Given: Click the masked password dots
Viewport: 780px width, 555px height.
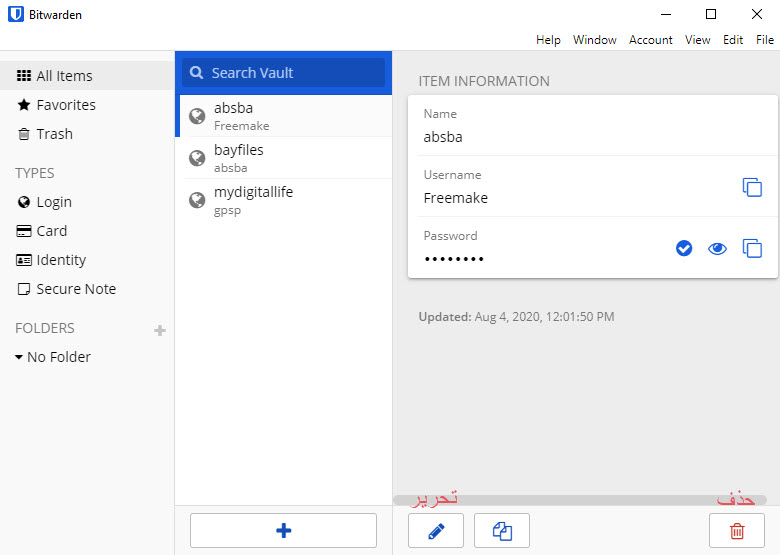Looking at the screenshot, I should (x=454, y=259).
